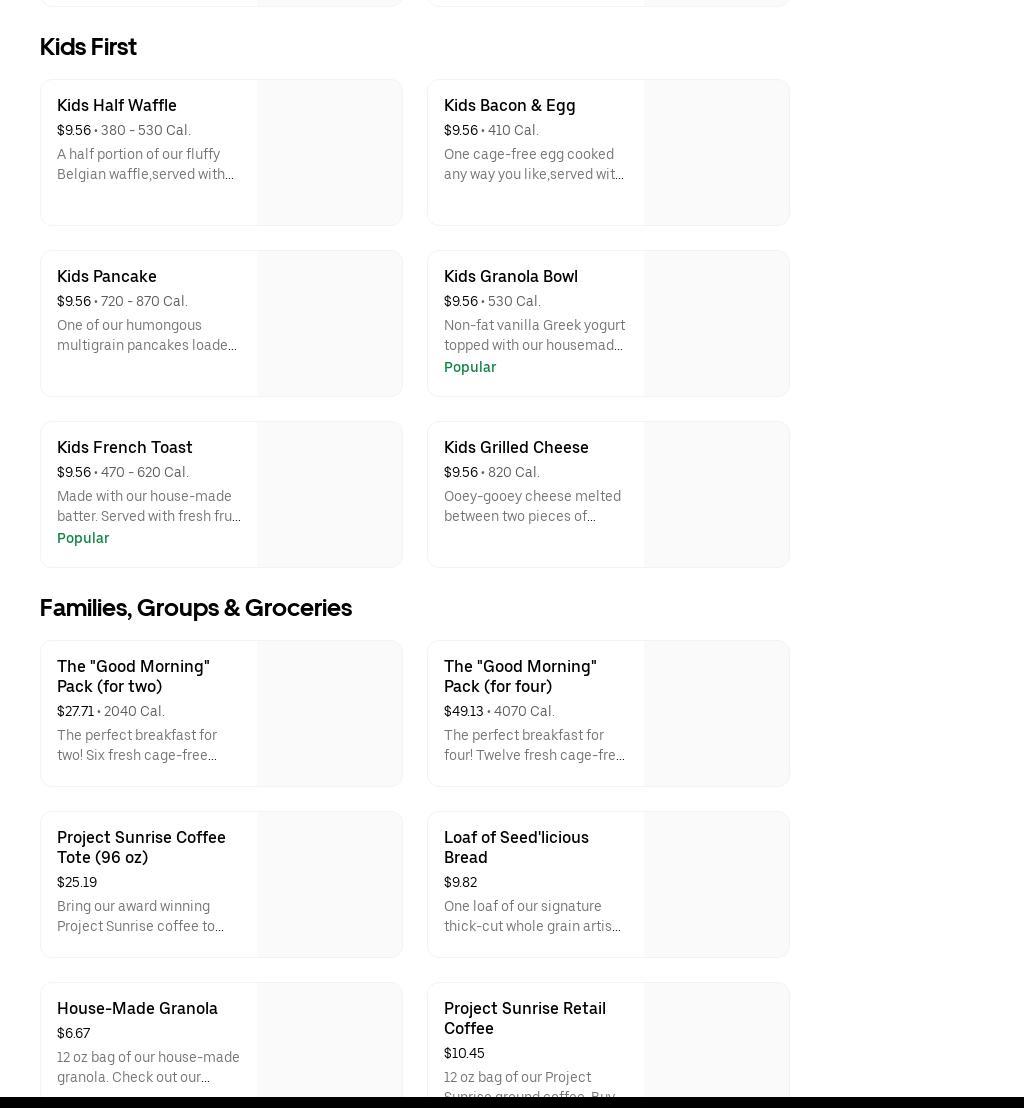Open Project Sunrise Coffee Tote (96 oz)
The width and height of the screenshot is (1024, 1108).
pos(141,848)
